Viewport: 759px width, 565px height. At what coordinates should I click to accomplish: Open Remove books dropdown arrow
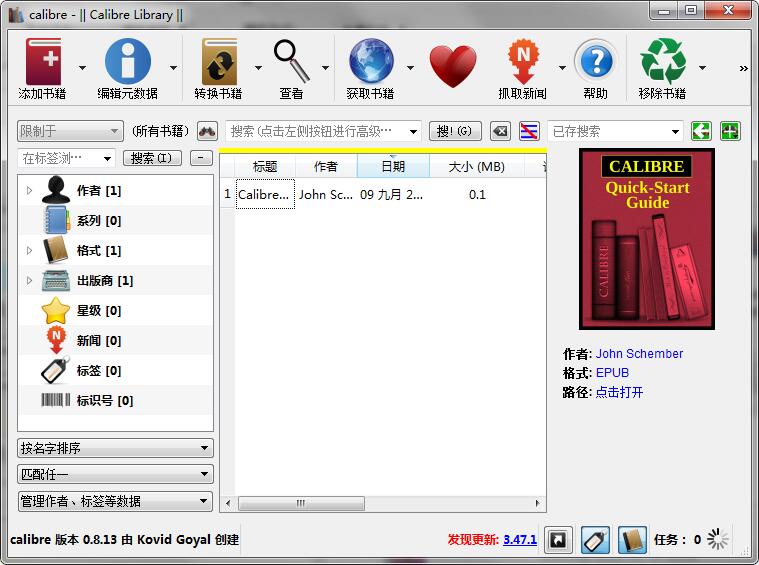pyautogui.click(x=702, y=68)
